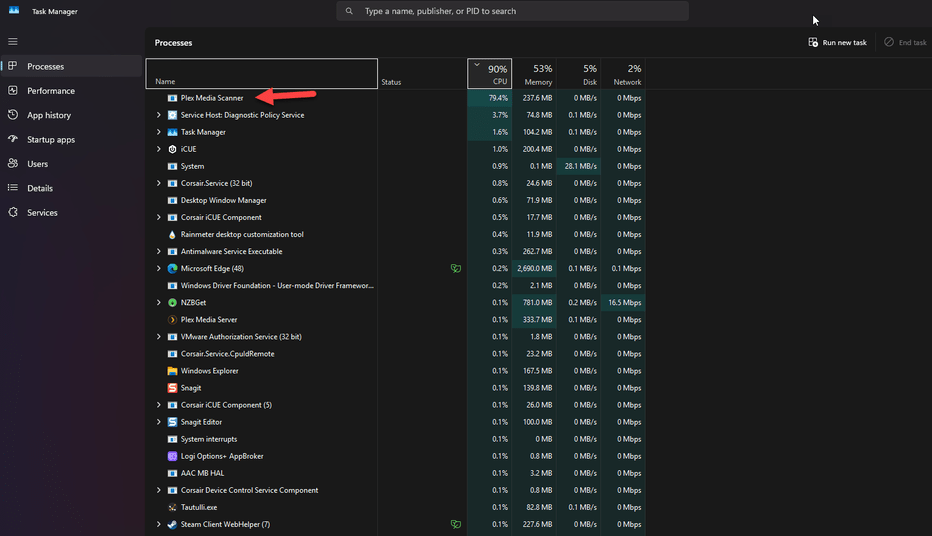The image size is (932, 536).
Task: Open the Services page
Action: point(72,212)
